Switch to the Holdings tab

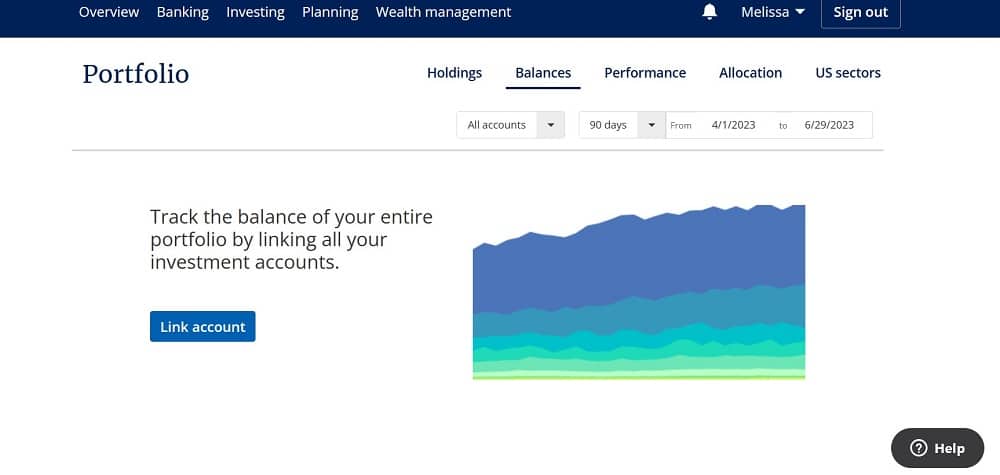pos(454,73)
